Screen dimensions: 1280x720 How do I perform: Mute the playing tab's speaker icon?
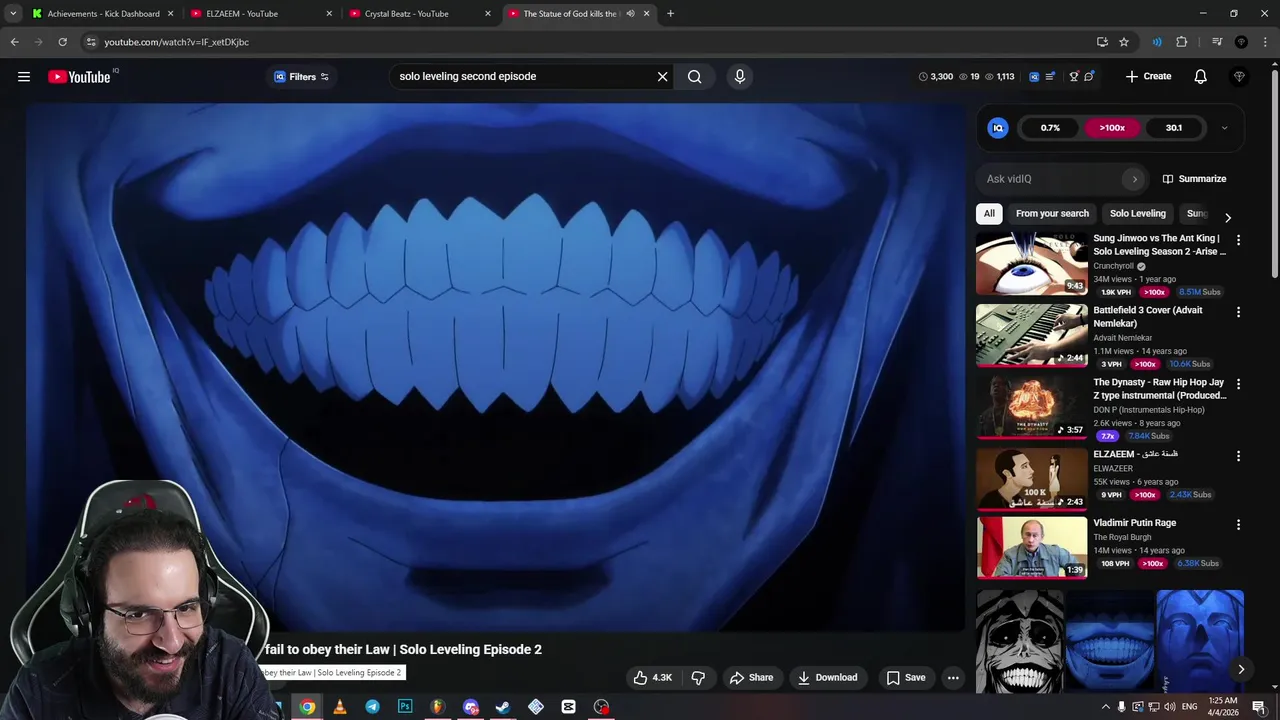(x=630, y=14)
